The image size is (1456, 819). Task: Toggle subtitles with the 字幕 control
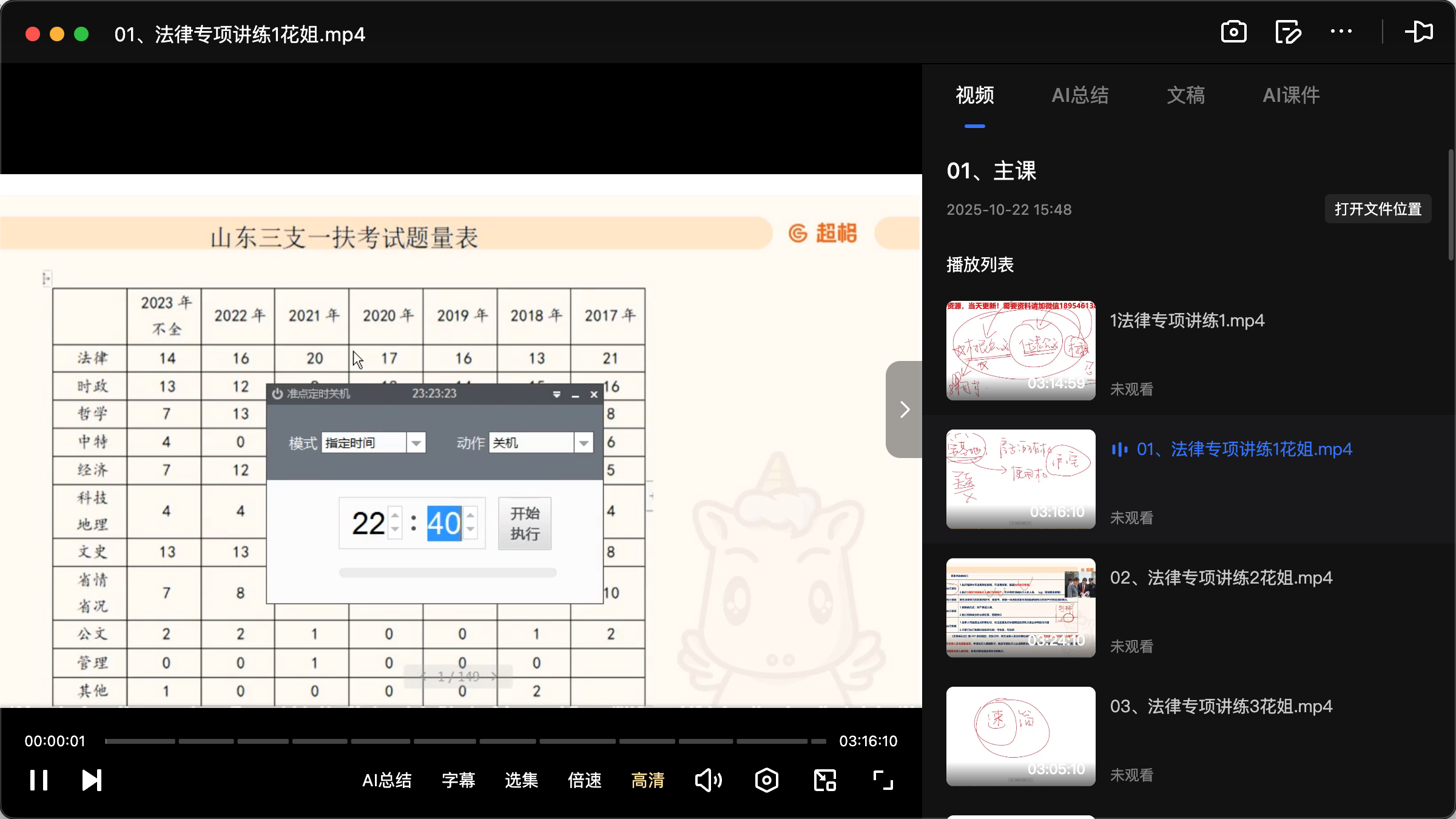click(459, 780)
